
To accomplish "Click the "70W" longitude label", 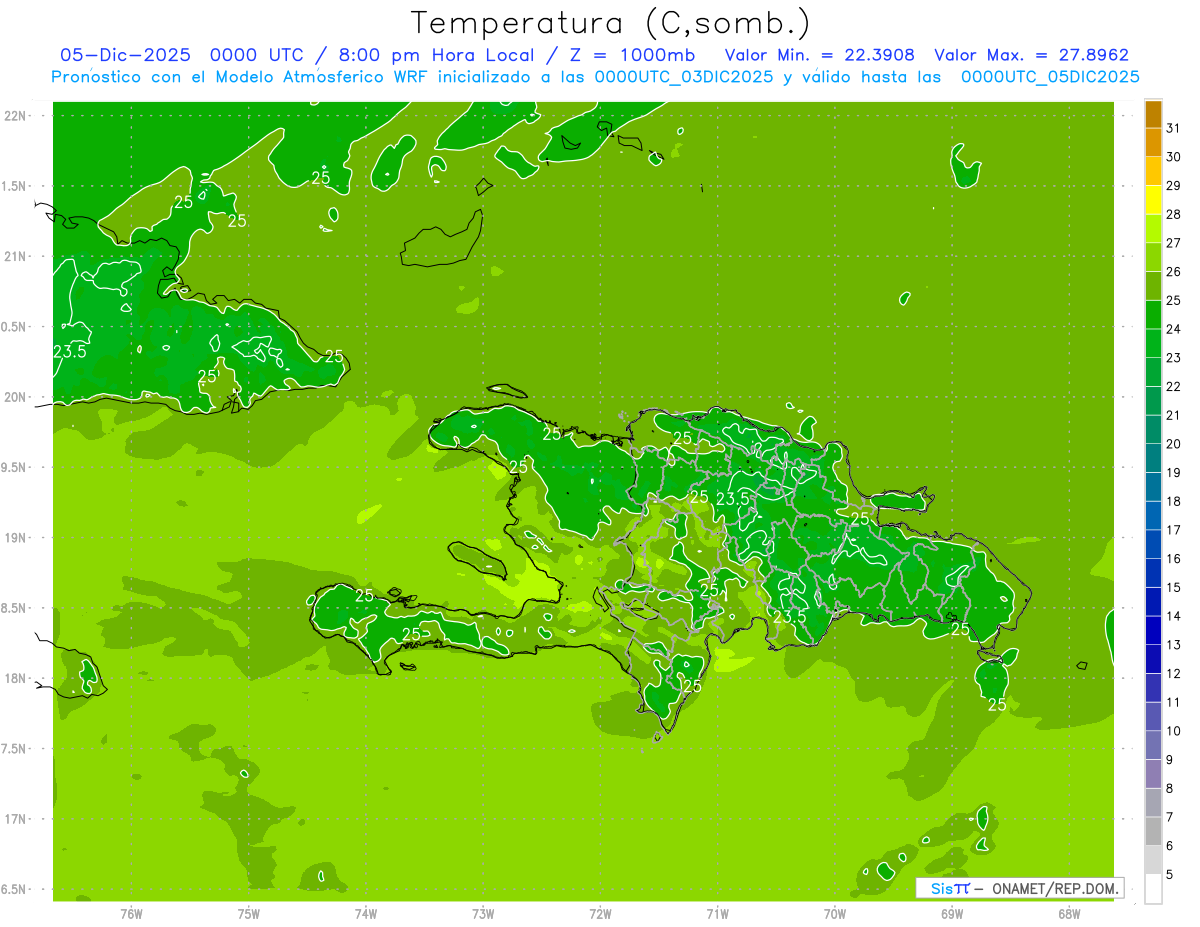I will click(835, 914).
